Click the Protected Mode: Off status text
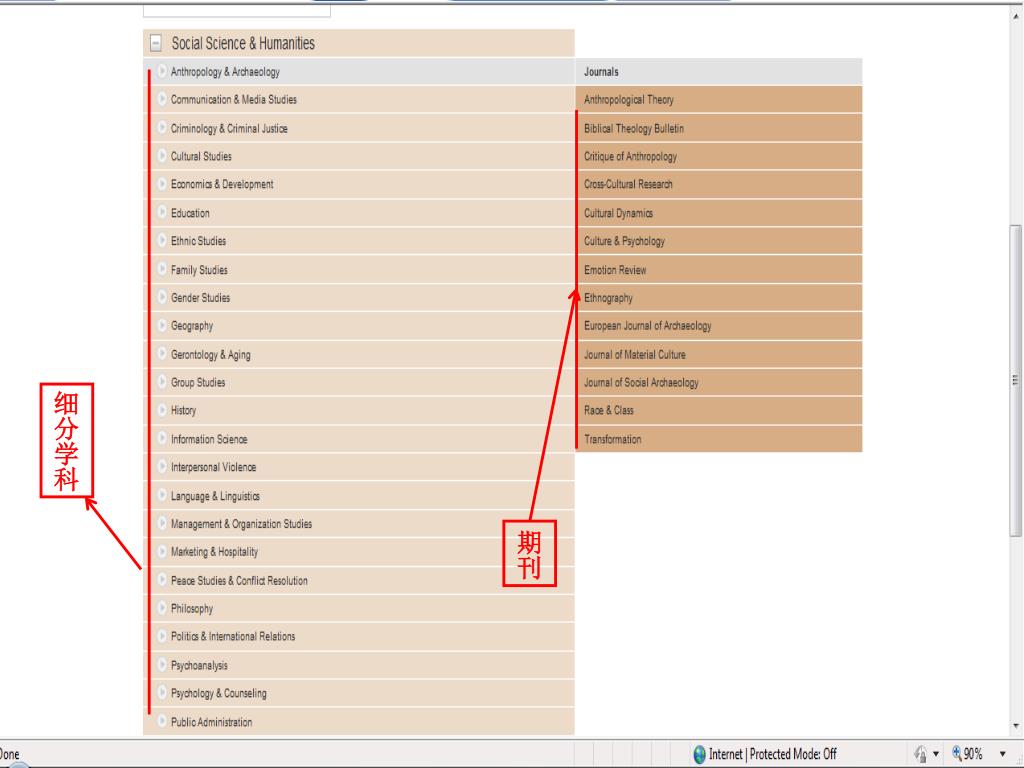1024x768 pixels. point(793,754)
